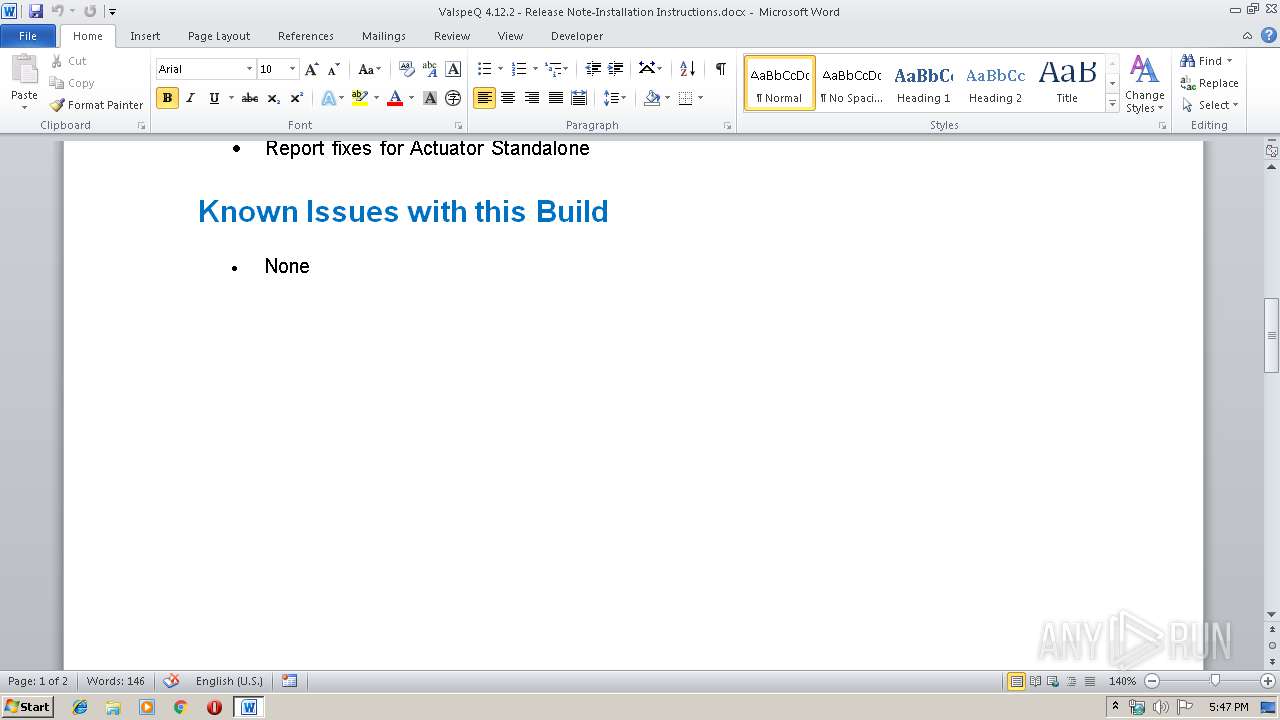The width and height of the screenshot is (1280, 720).
Task: Expand the Styles gallery More arrow
Action: click(x=1112, y=103)
